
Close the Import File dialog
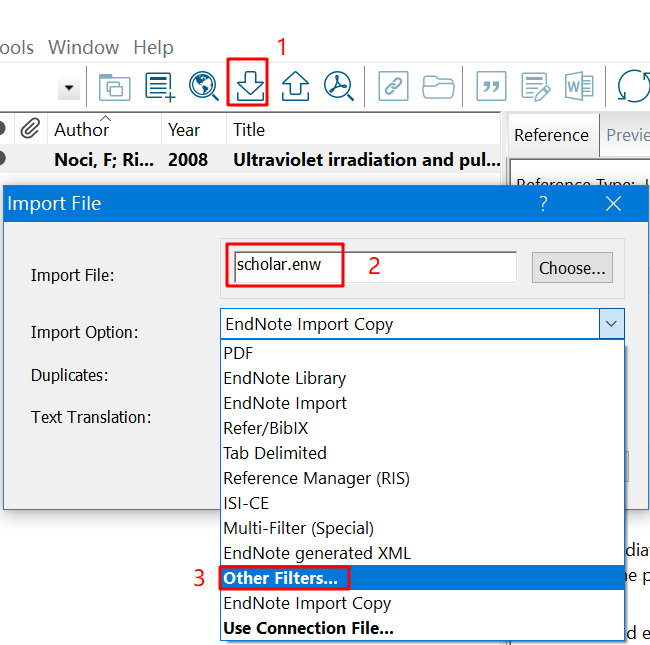tap(614, 204)
